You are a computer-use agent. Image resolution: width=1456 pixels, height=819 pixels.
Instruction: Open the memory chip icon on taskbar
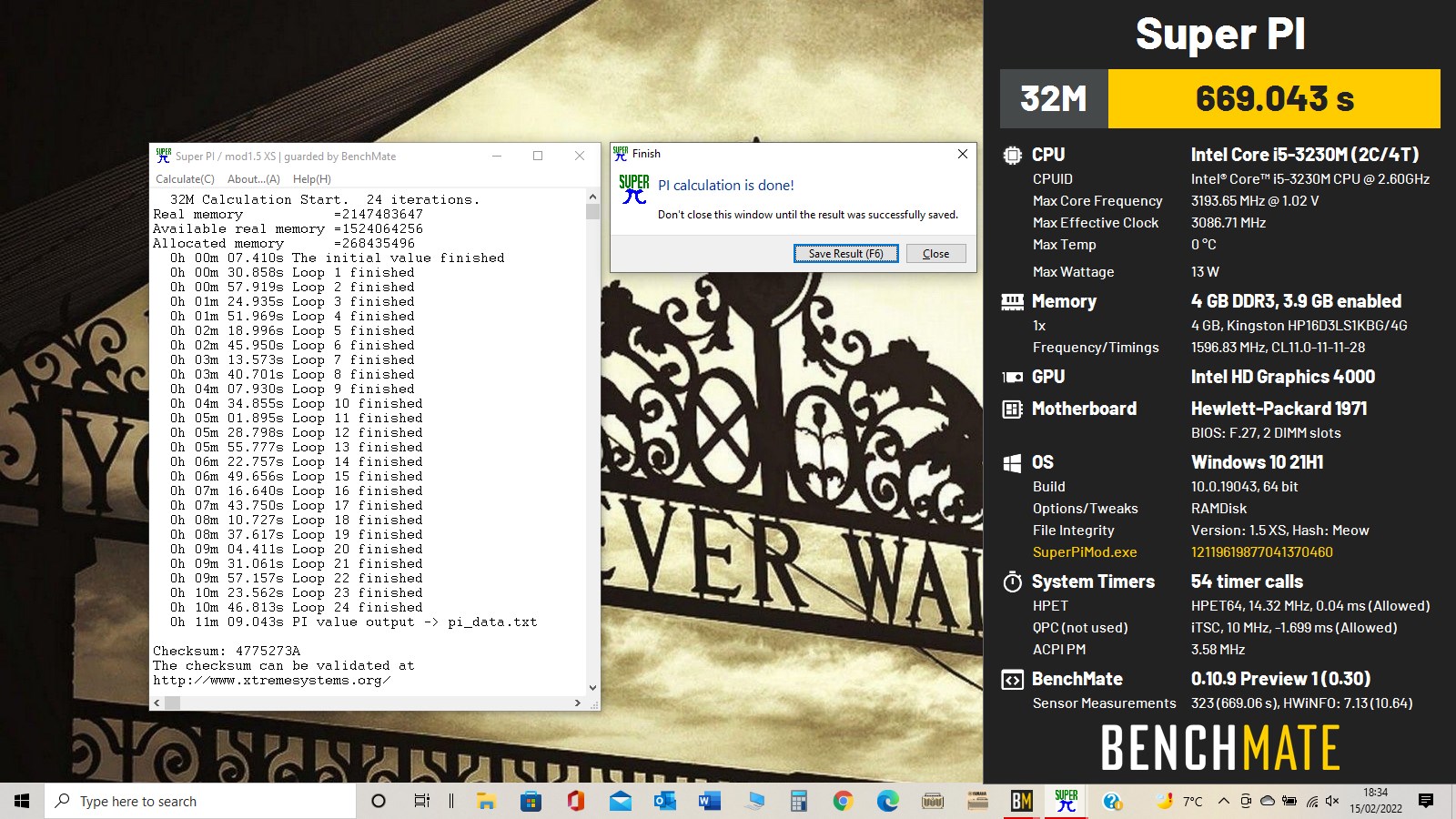click(x=933, y=801)
